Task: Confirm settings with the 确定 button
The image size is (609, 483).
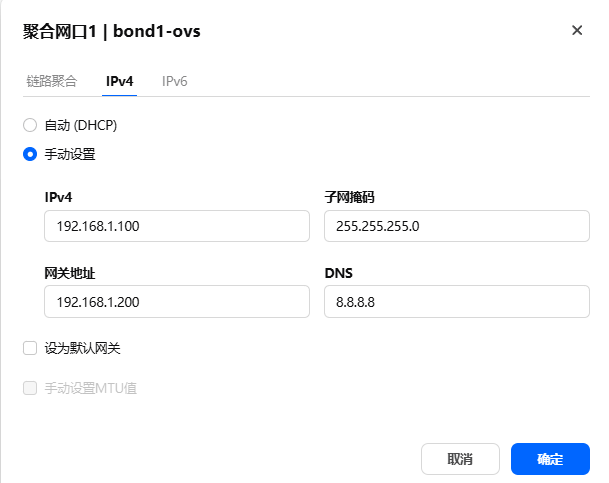Action: [550, 459]
